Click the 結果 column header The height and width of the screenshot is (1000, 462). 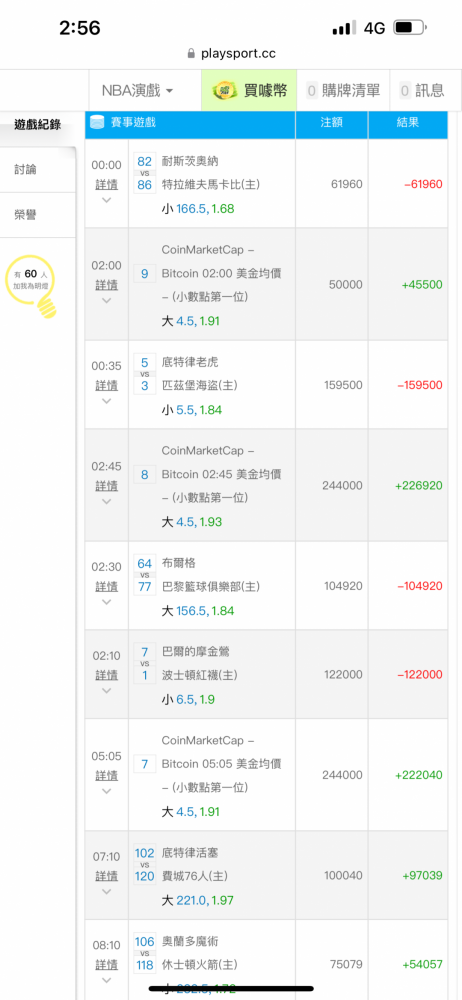[x=408, y=123]
